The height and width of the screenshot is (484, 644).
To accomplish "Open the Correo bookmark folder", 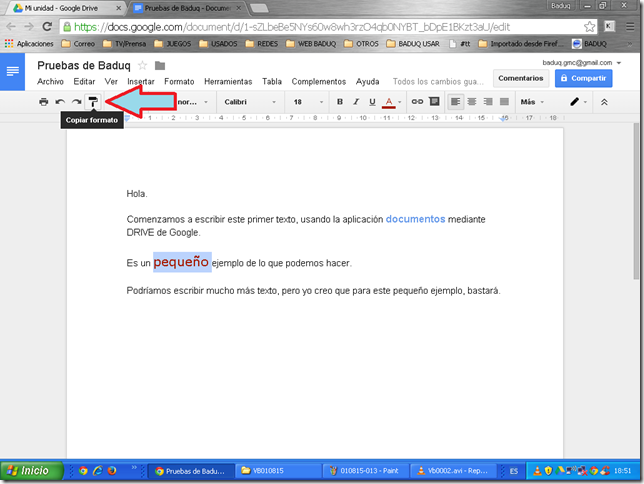I will coord(78,44).
